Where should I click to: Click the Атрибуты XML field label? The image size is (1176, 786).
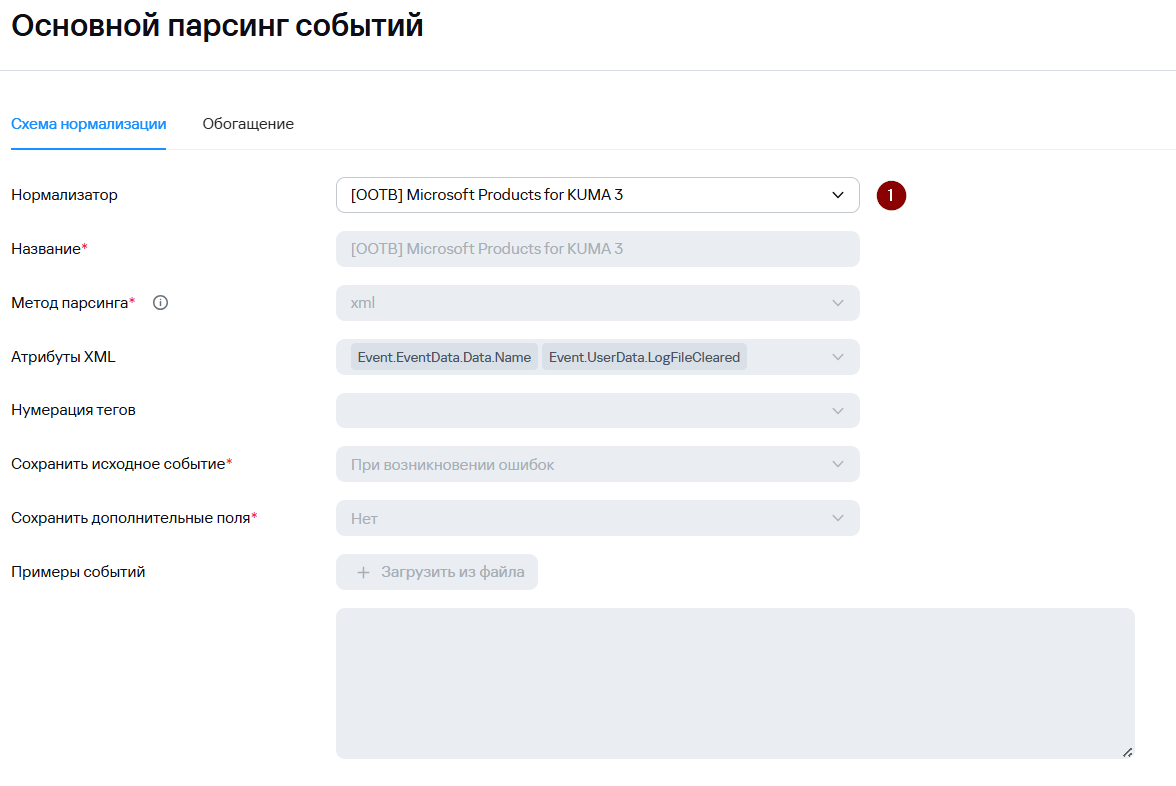(x=63, y=357)
